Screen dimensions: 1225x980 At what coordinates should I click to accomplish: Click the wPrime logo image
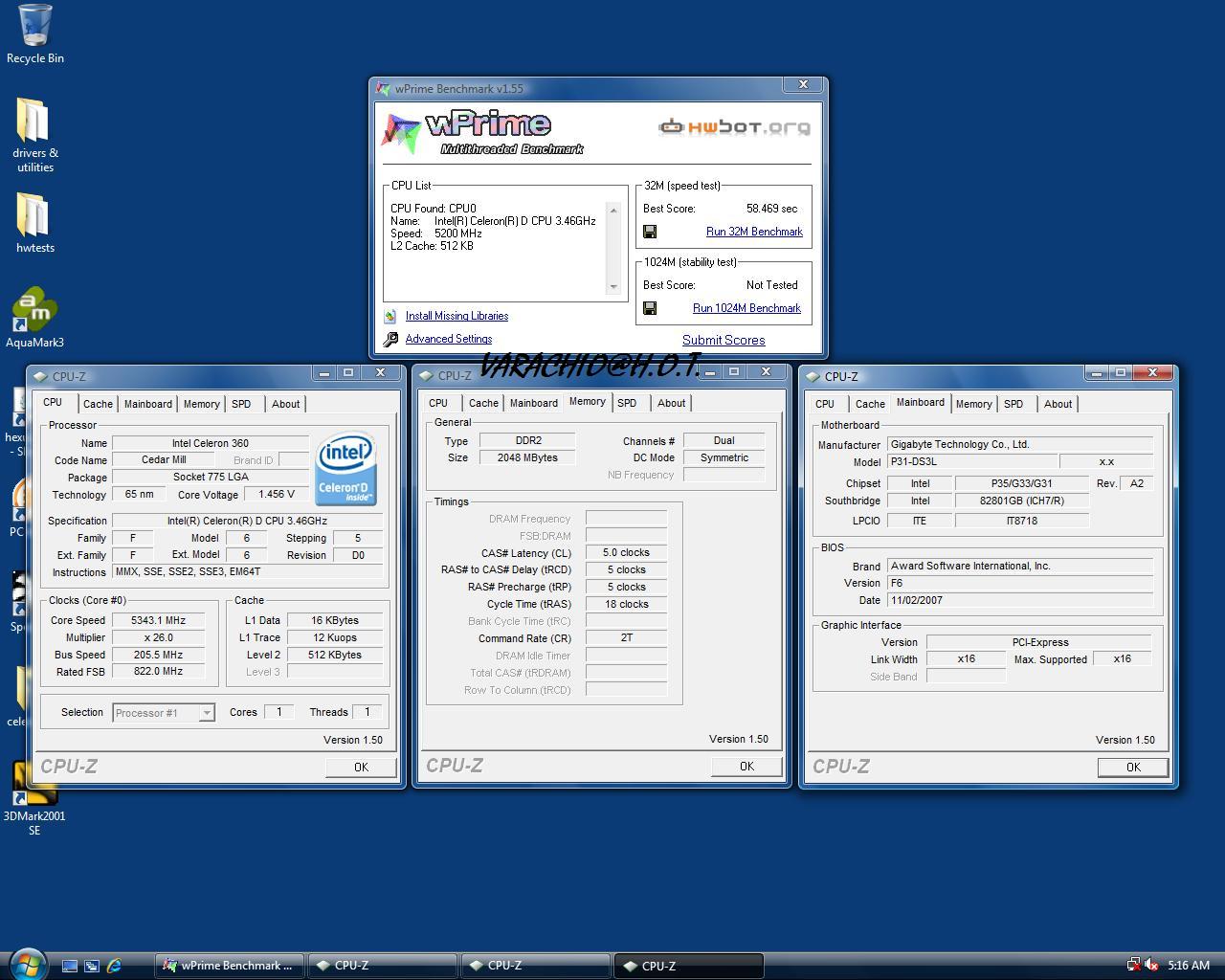point(483,133)
